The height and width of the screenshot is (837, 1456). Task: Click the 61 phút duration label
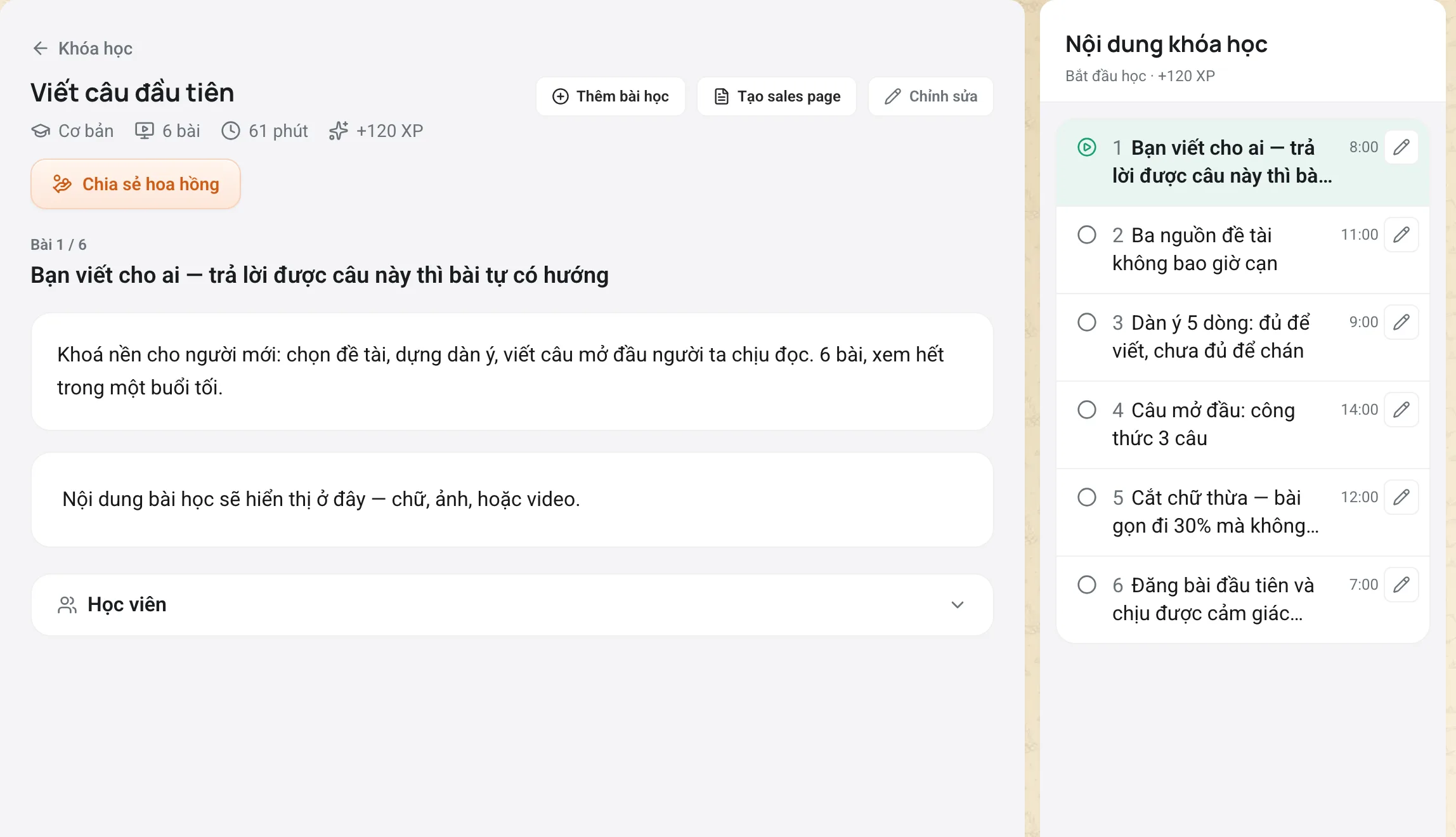pos(264,131)
